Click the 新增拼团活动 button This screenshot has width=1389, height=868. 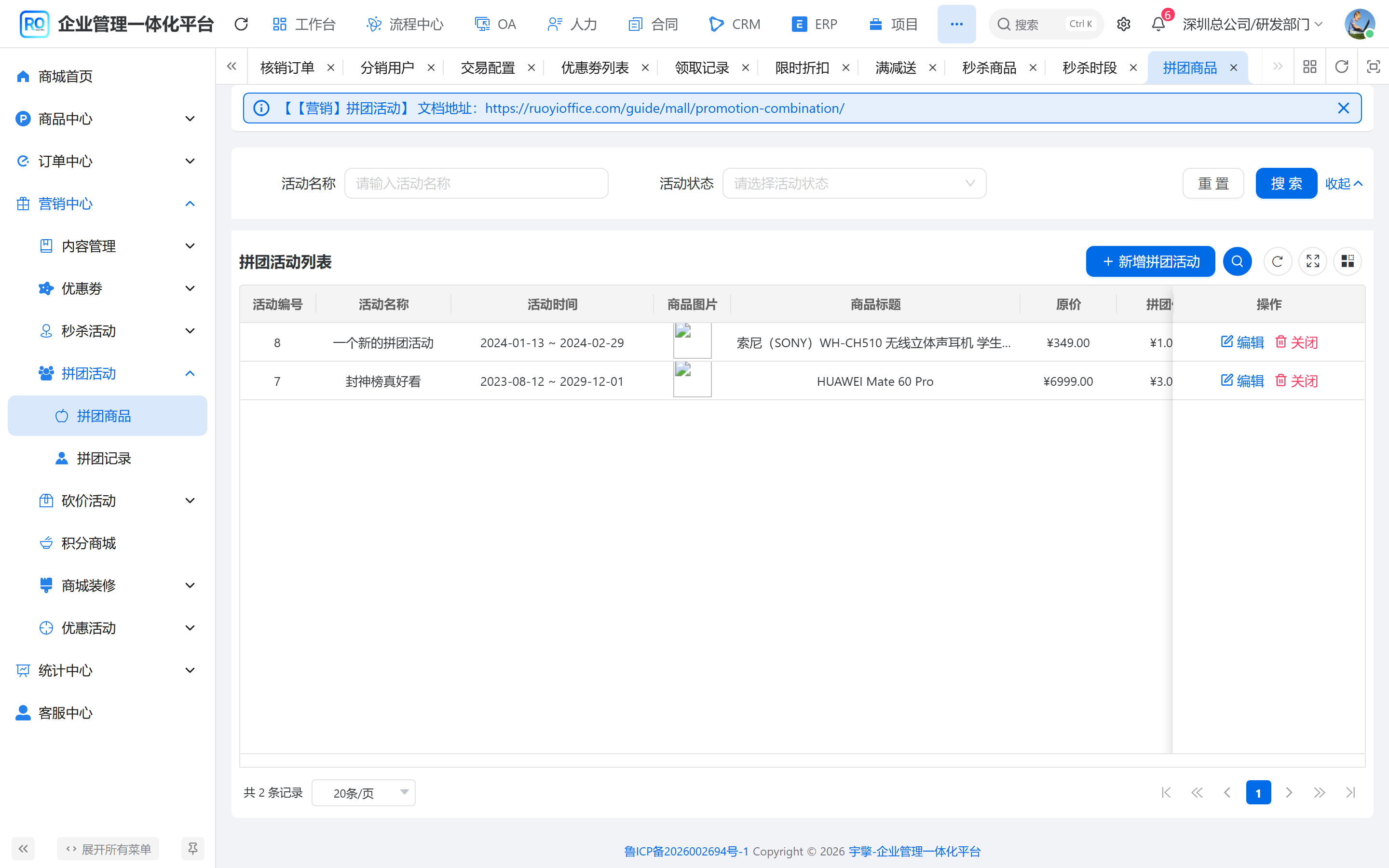click(x=1150, y=262)
